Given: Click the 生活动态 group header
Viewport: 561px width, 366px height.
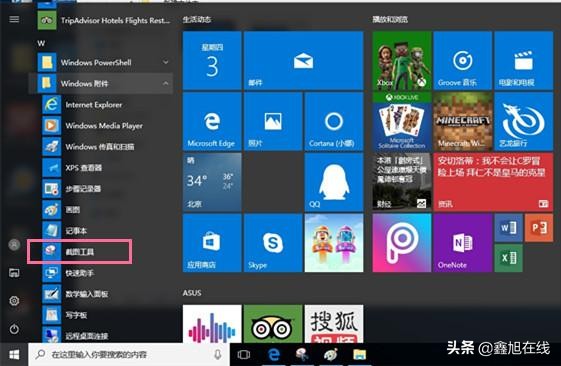Looking at the screenshot, I should coord(197,19).
